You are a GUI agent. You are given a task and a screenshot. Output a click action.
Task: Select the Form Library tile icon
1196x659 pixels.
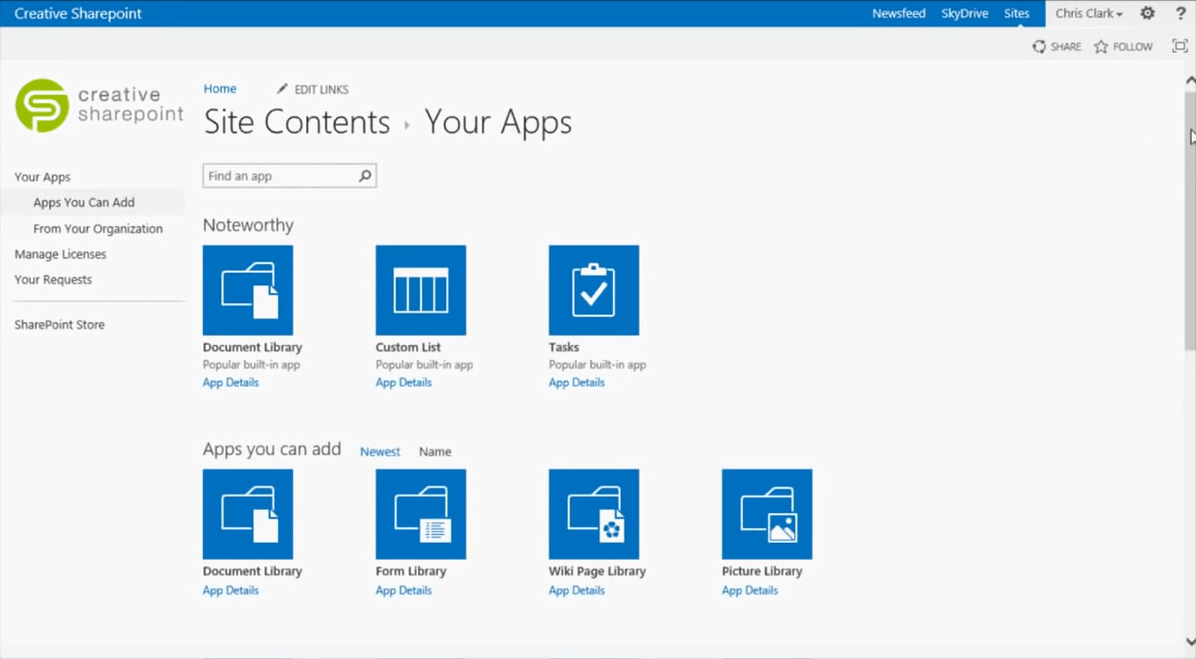tap(421, 514)
